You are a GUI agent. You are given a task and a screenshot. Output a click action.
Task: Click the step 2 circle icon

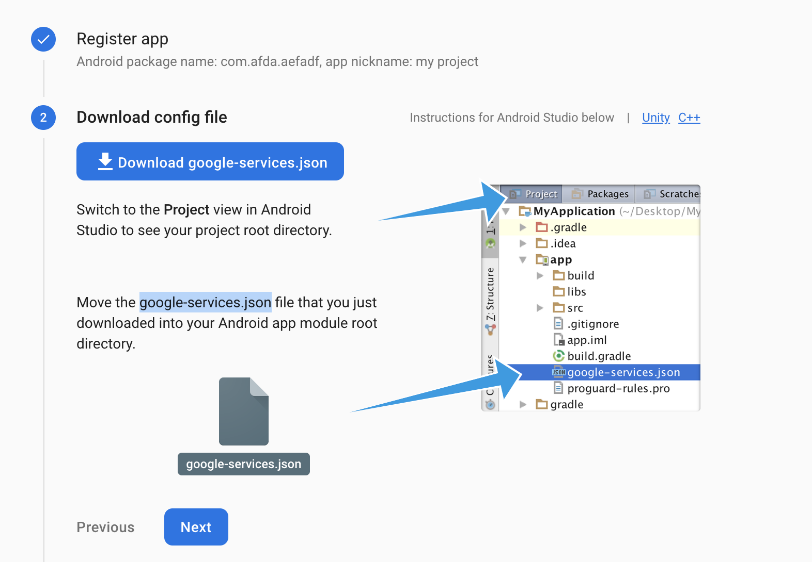44,118
